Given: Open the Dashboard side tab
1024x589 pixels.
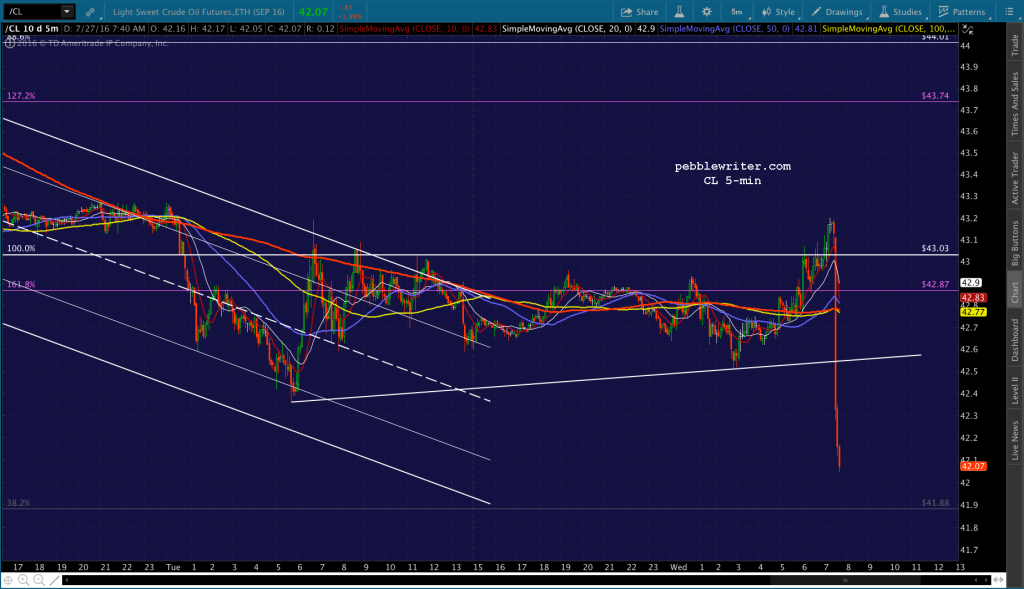Looking at the screenshot, I should [x=1015, y=340].
